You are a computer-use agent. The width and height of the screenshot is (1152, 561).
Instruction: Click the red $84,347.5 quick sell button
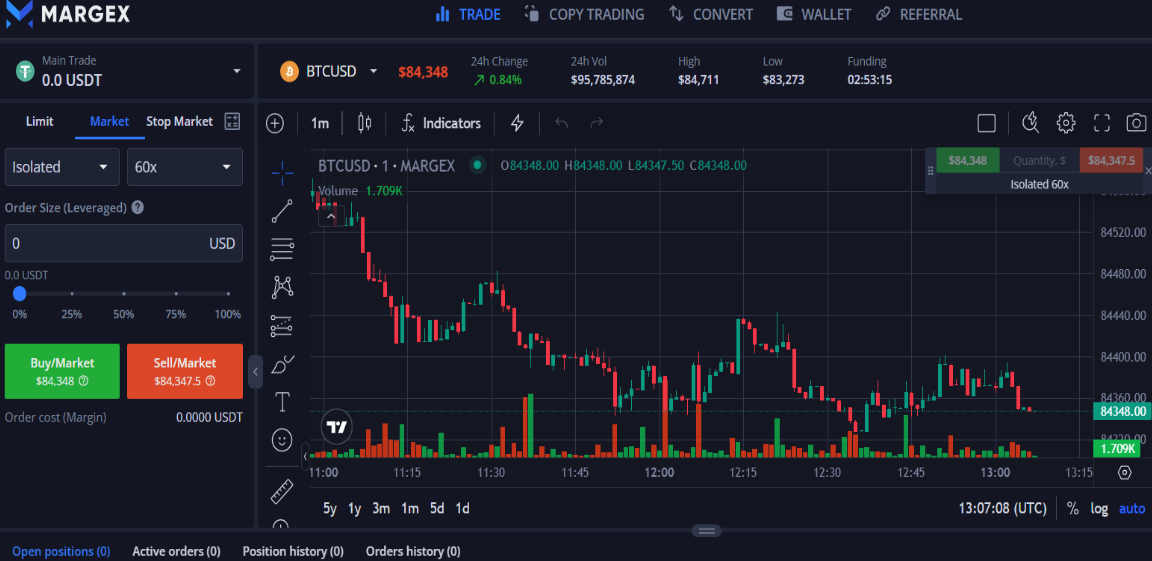[1111, 160]
